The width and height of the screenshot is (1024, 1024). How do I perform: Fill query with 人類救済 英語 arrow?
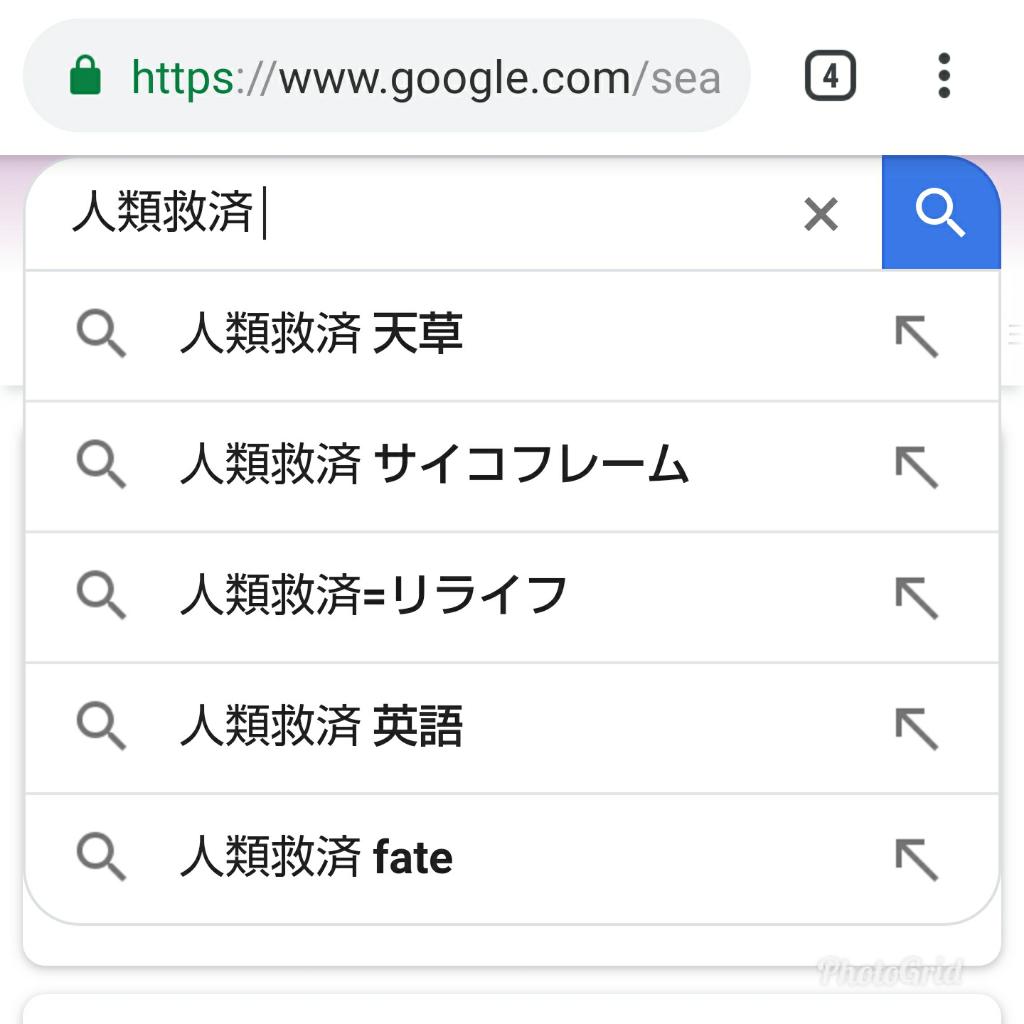pyautogui.click(x=916, y=728)
